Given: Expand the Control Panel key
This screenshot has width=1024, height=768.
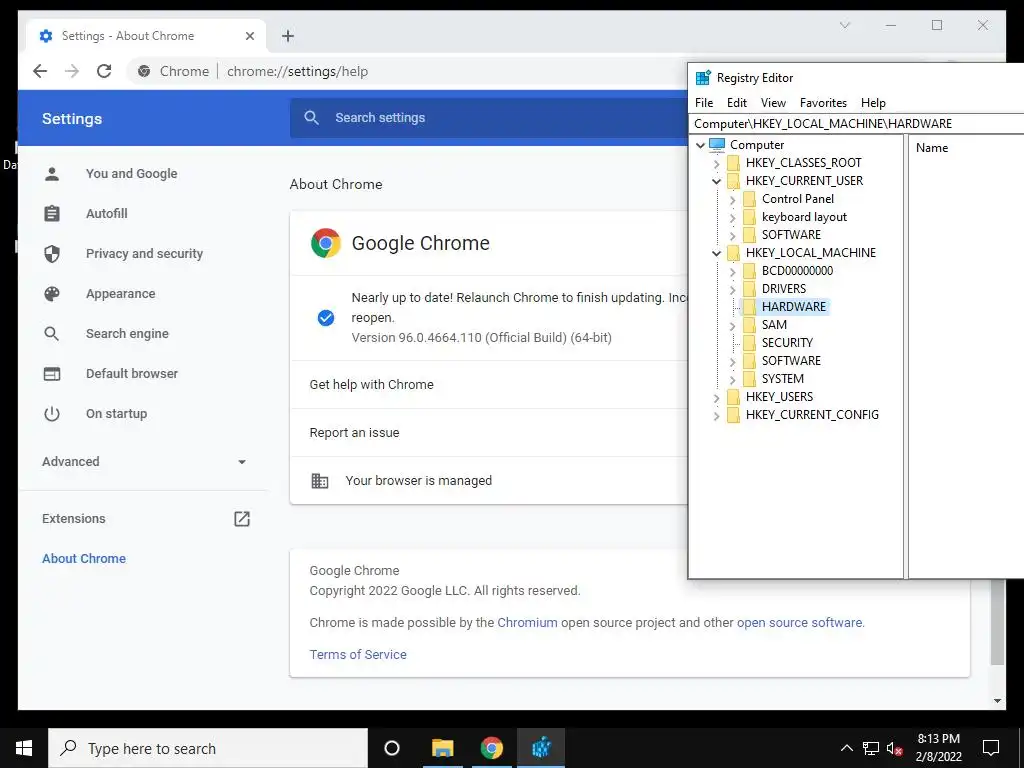Looking at the screenshot, I should pos(733,199).
